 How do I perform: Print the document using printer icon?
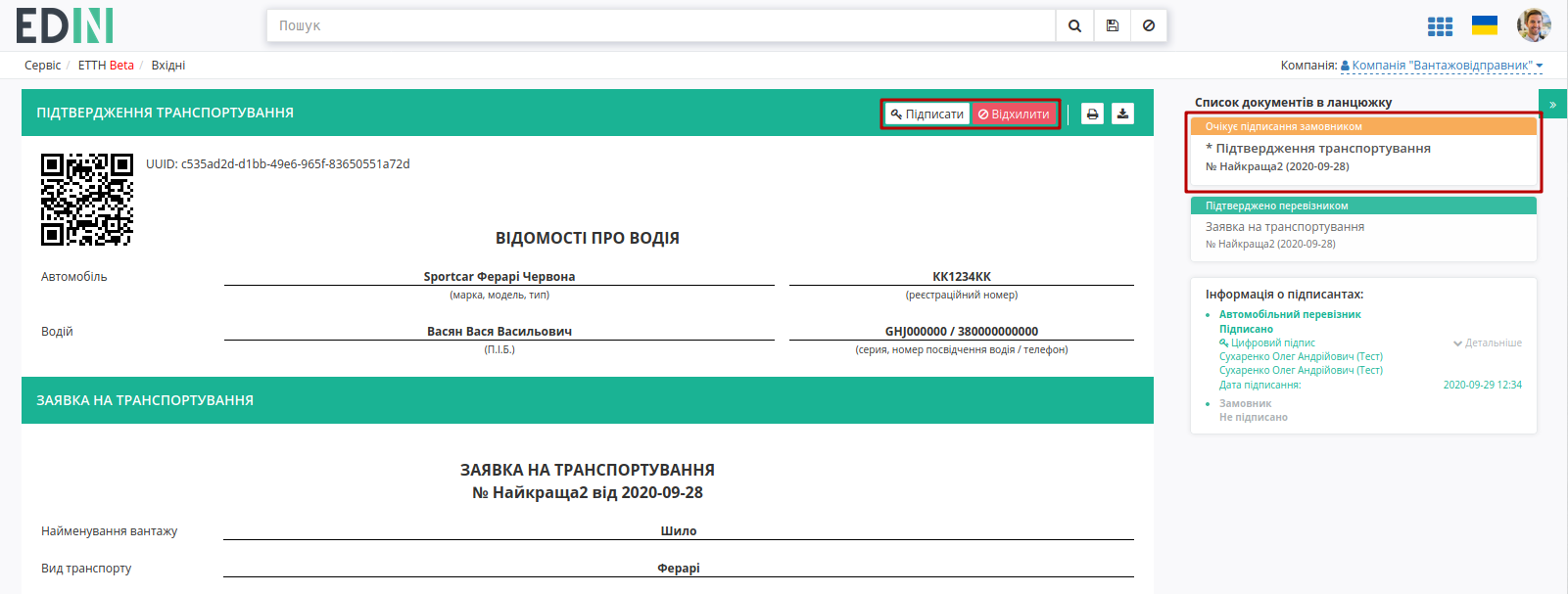[x=1092, y=114]
